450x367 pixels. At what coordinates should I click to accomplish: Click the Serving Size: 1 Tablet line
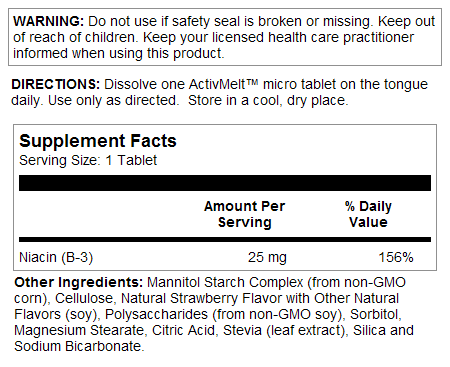(88, 160)
